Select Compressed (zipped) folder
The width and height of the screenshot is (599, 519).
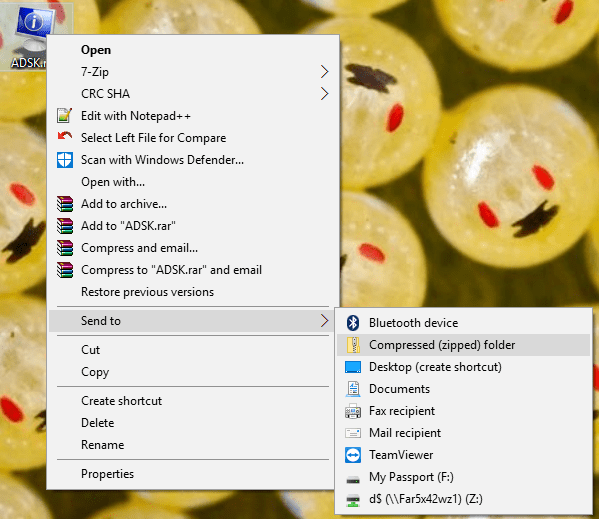(463, 345)
